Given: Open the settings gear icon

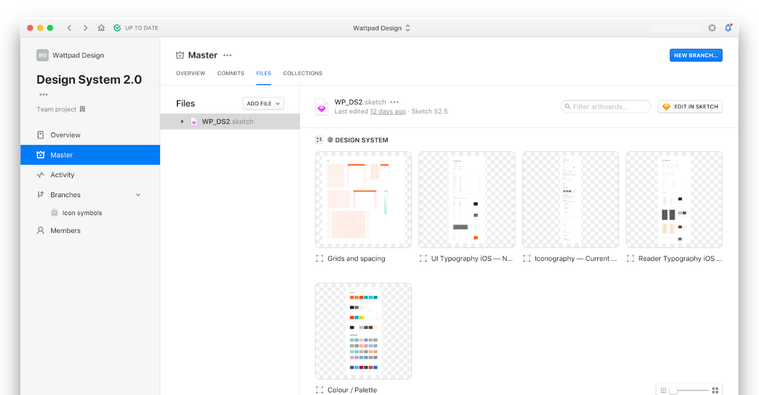Looking at the screenshot, I should click(712, 28).
